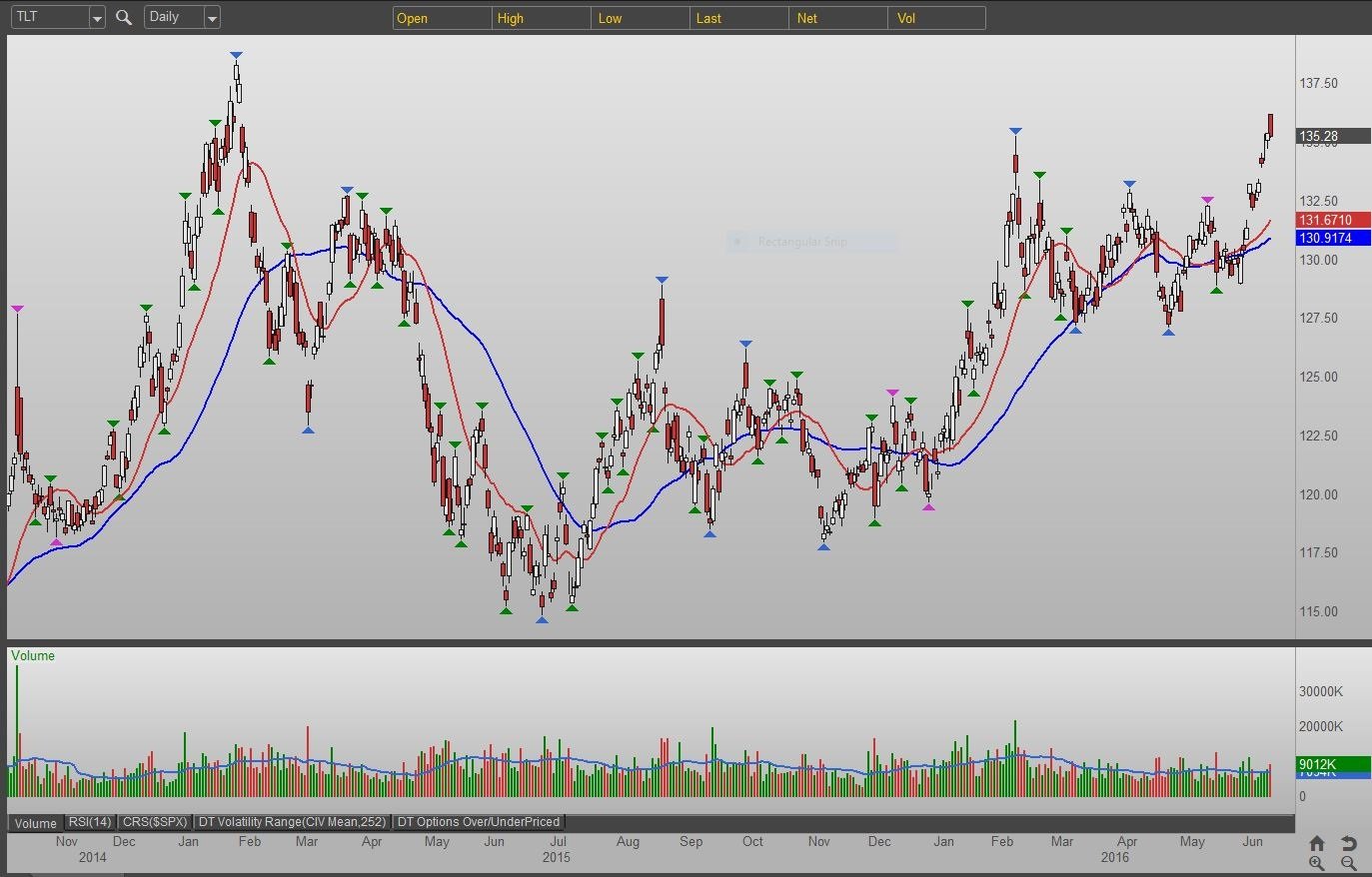Click the magenta triangle marker at far left

tap(17, 309)
